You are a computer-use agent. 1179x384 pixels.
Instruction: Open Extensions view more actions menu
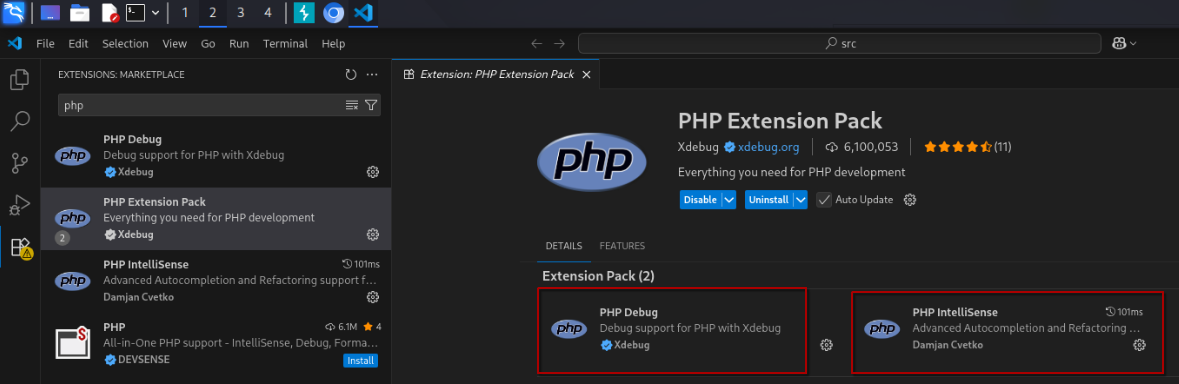371,74
